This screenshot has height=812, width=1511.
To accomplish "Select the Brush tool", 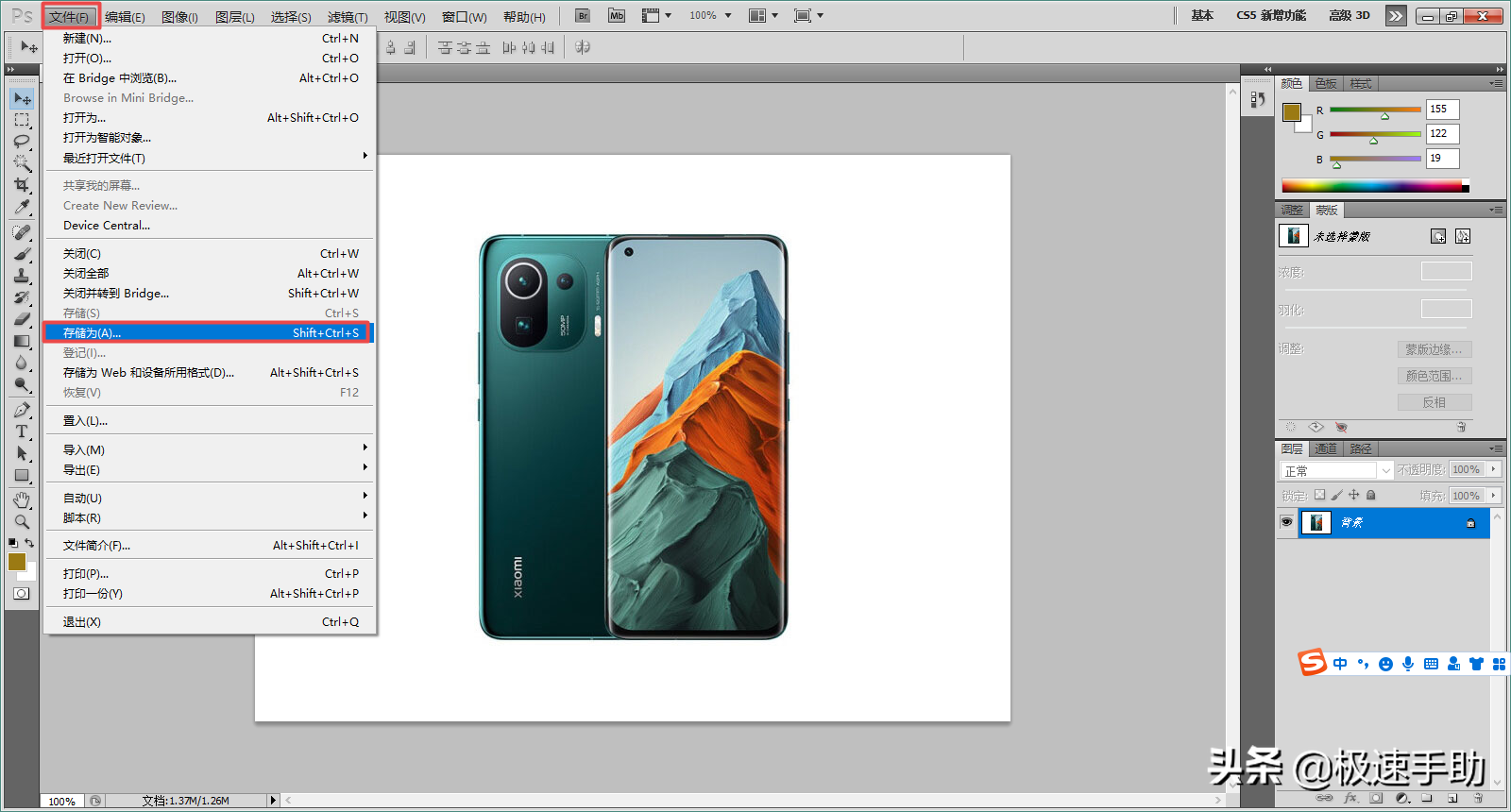I will pos(22,254).
